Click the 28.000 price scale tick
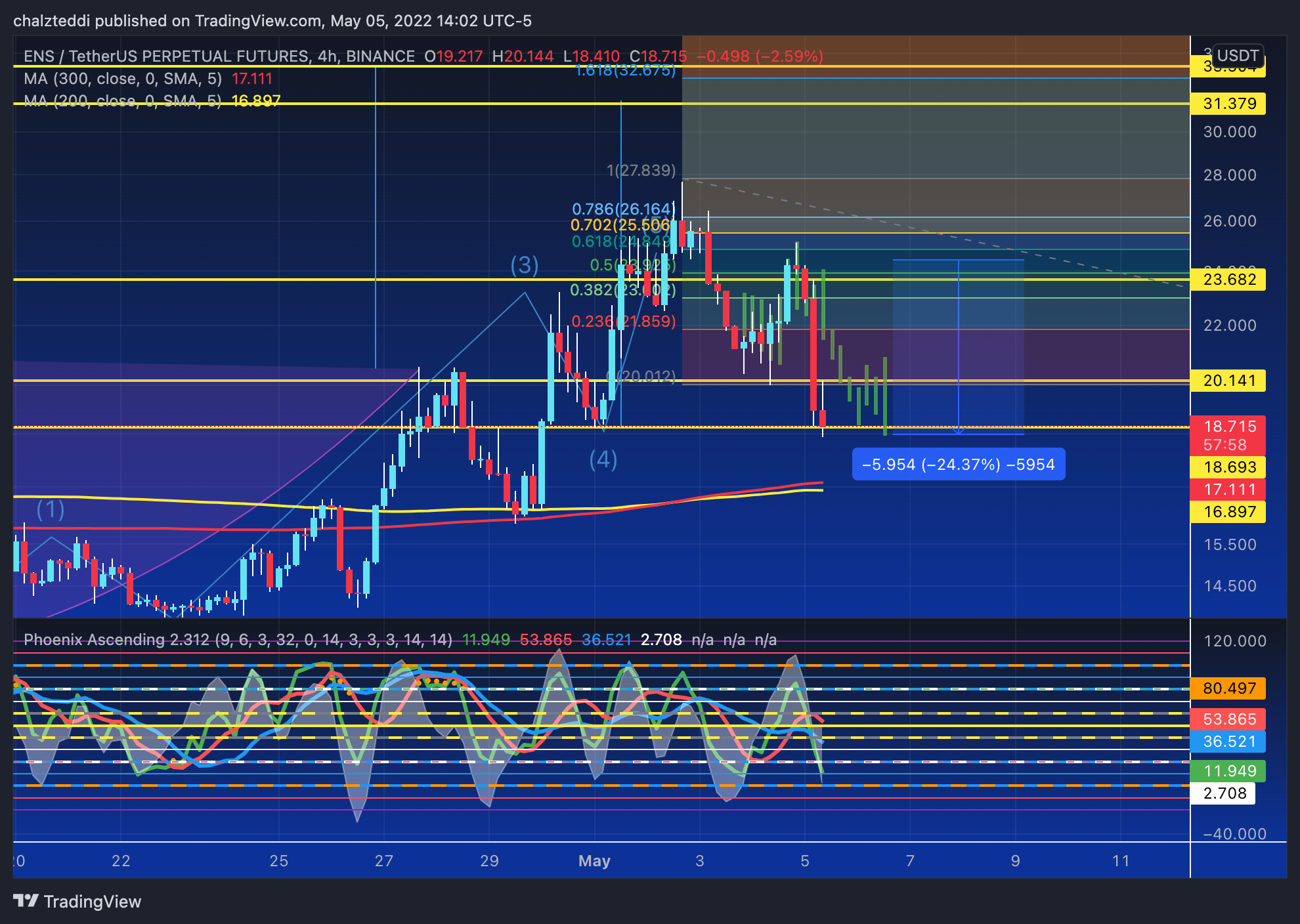Screen dimensions: 1300x924 pos(1230,175)
